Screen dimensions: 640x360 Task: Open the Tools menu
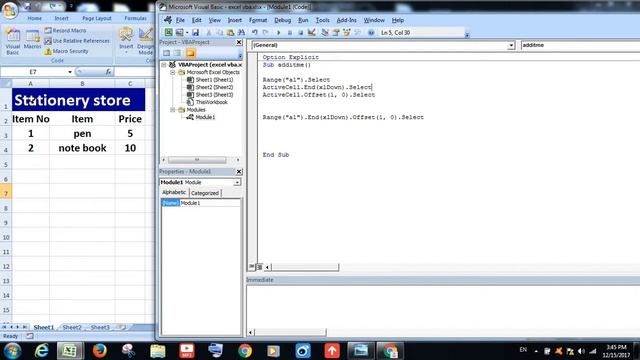tap(322, 20)
